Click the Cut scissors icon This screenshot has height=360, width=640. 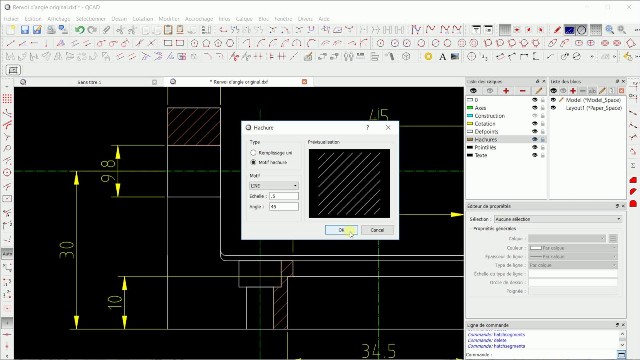click(x=120, y=30)
